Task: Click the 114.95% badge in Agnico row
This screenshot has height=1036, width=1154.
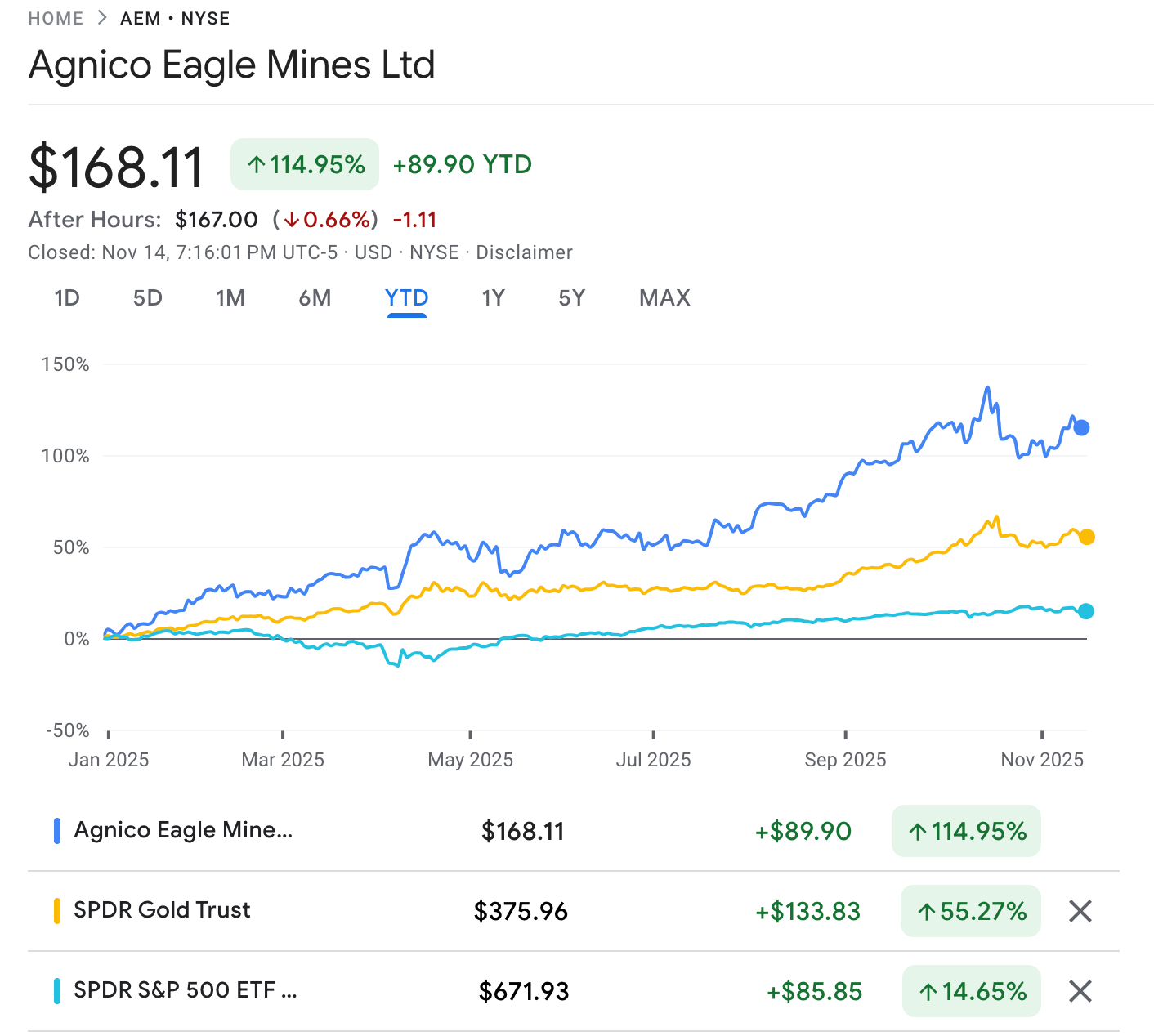Action: (966, 831)
